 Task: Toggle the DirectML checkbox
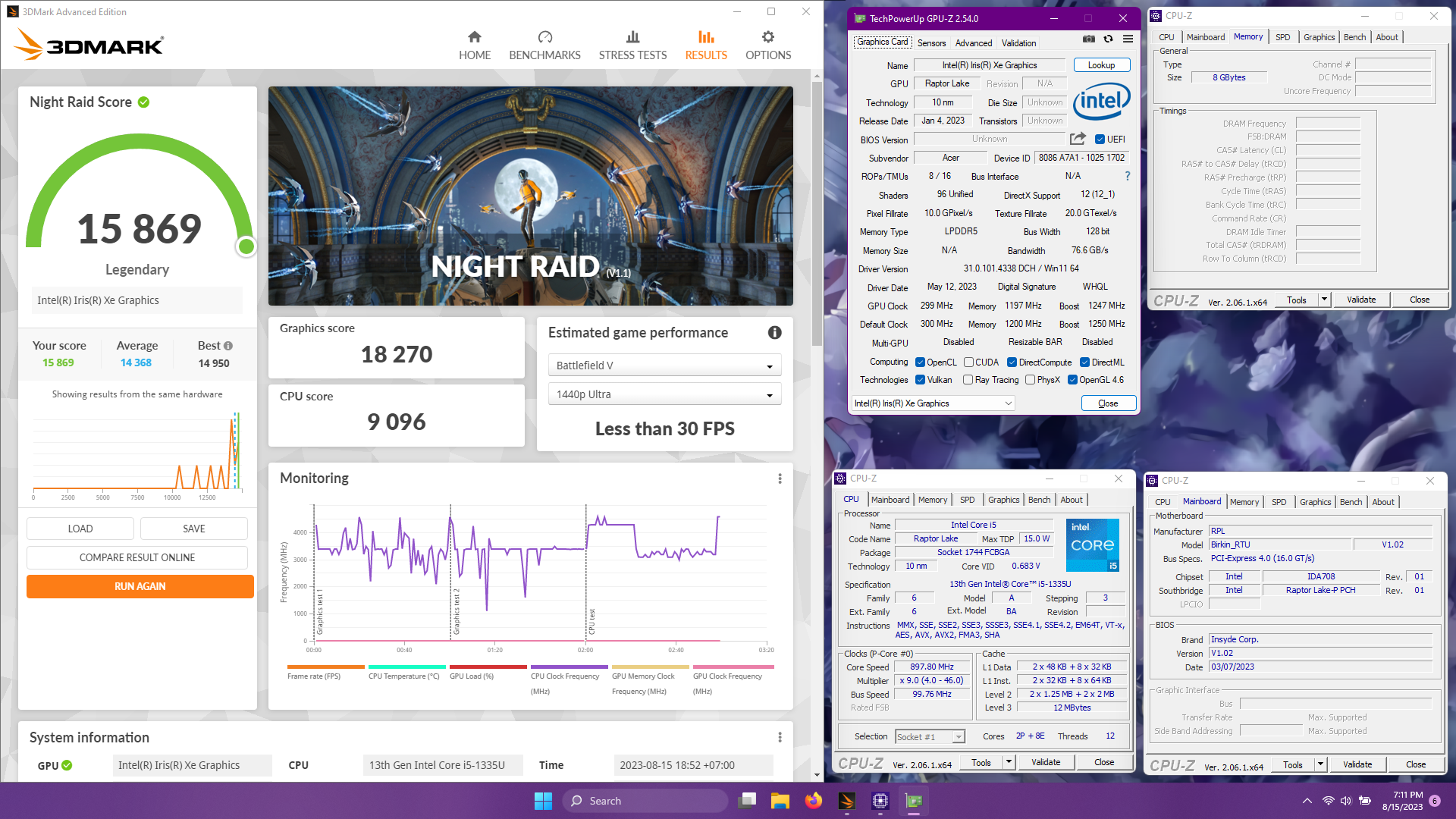coord(1084,362)
